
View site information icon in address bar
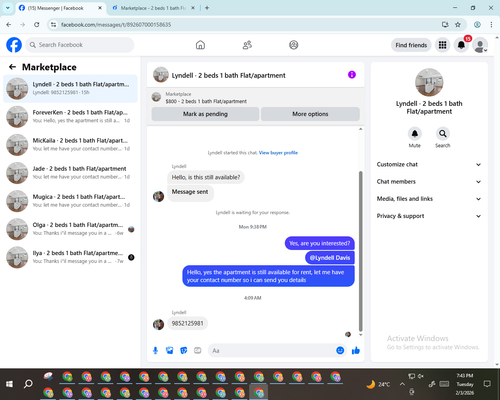pos(53,25)
